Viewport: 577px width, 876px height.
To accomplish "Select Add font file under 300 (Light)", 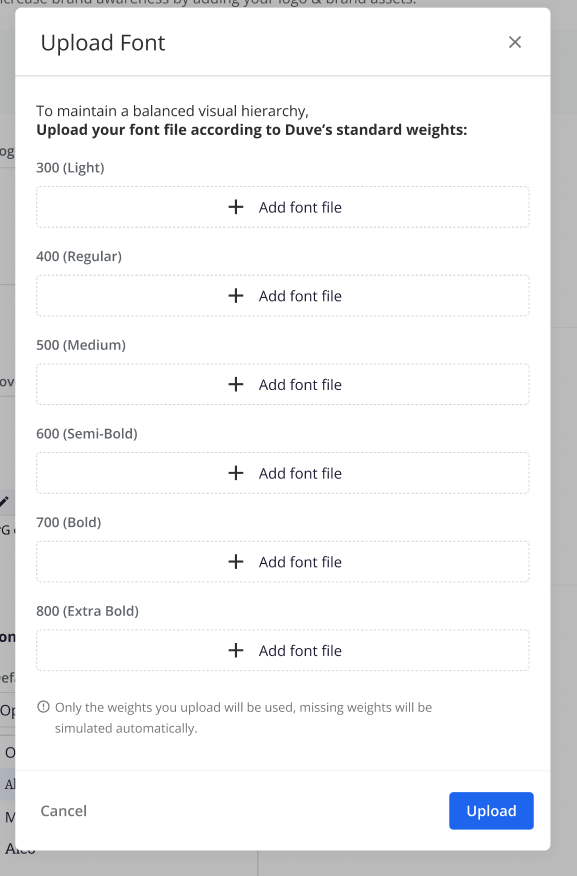I will coord(298,207).
